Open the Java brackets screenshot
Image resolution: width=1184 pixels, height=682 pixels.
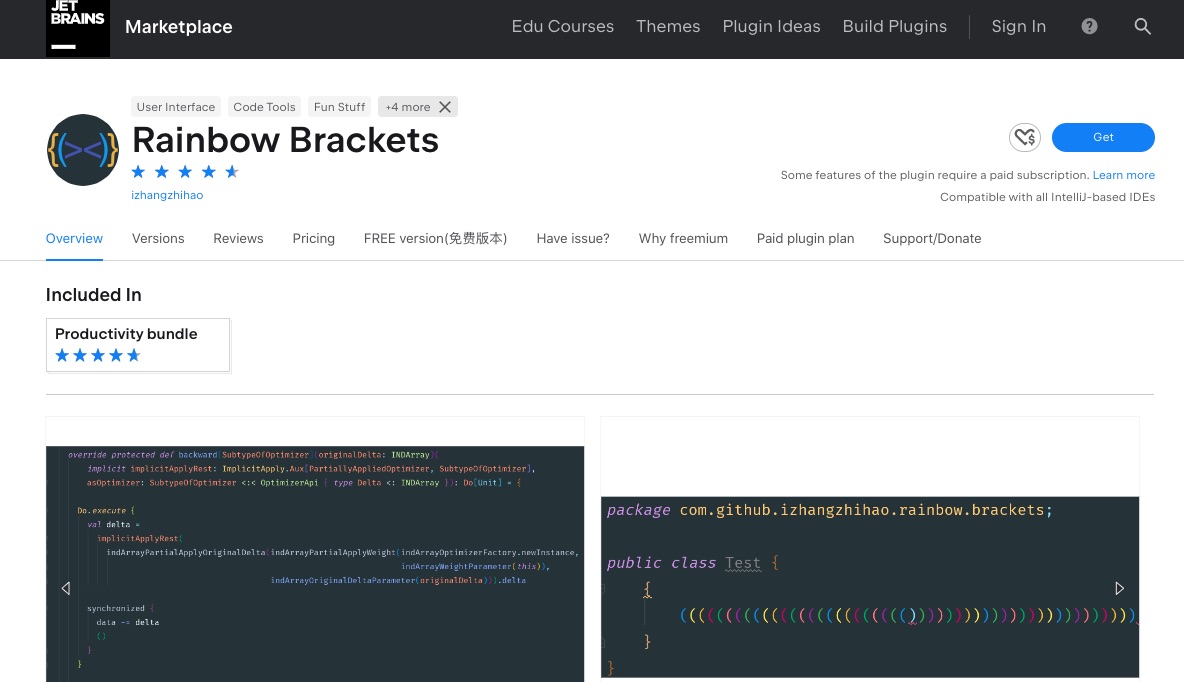870,587
